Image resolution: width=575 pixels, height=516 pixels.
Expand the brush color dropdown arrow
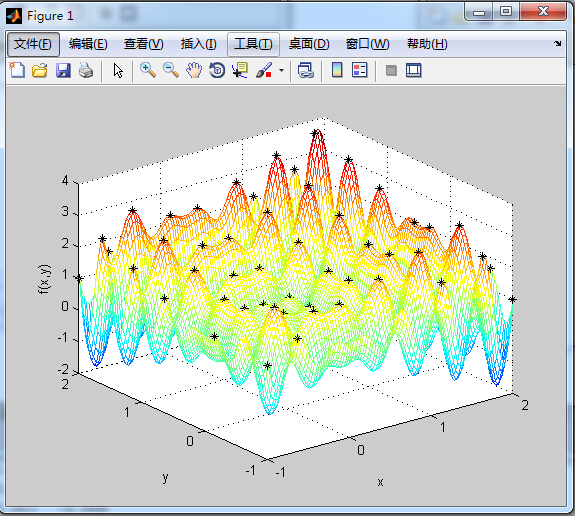281,70
